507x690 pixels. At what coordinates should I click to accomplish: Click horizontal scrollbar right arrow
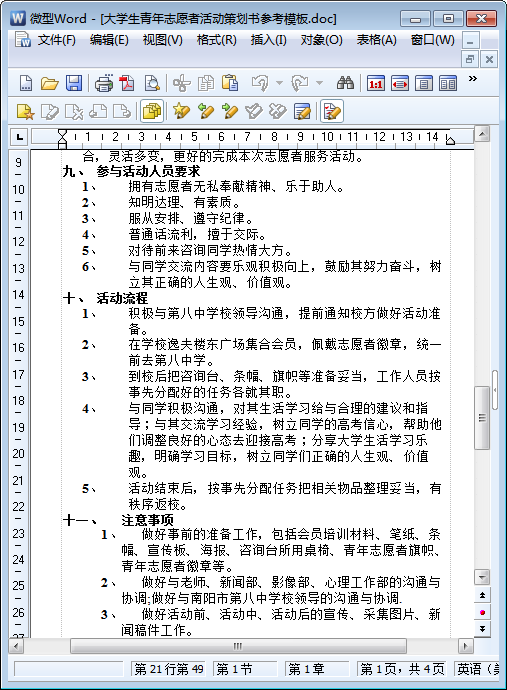pos(465,646)
